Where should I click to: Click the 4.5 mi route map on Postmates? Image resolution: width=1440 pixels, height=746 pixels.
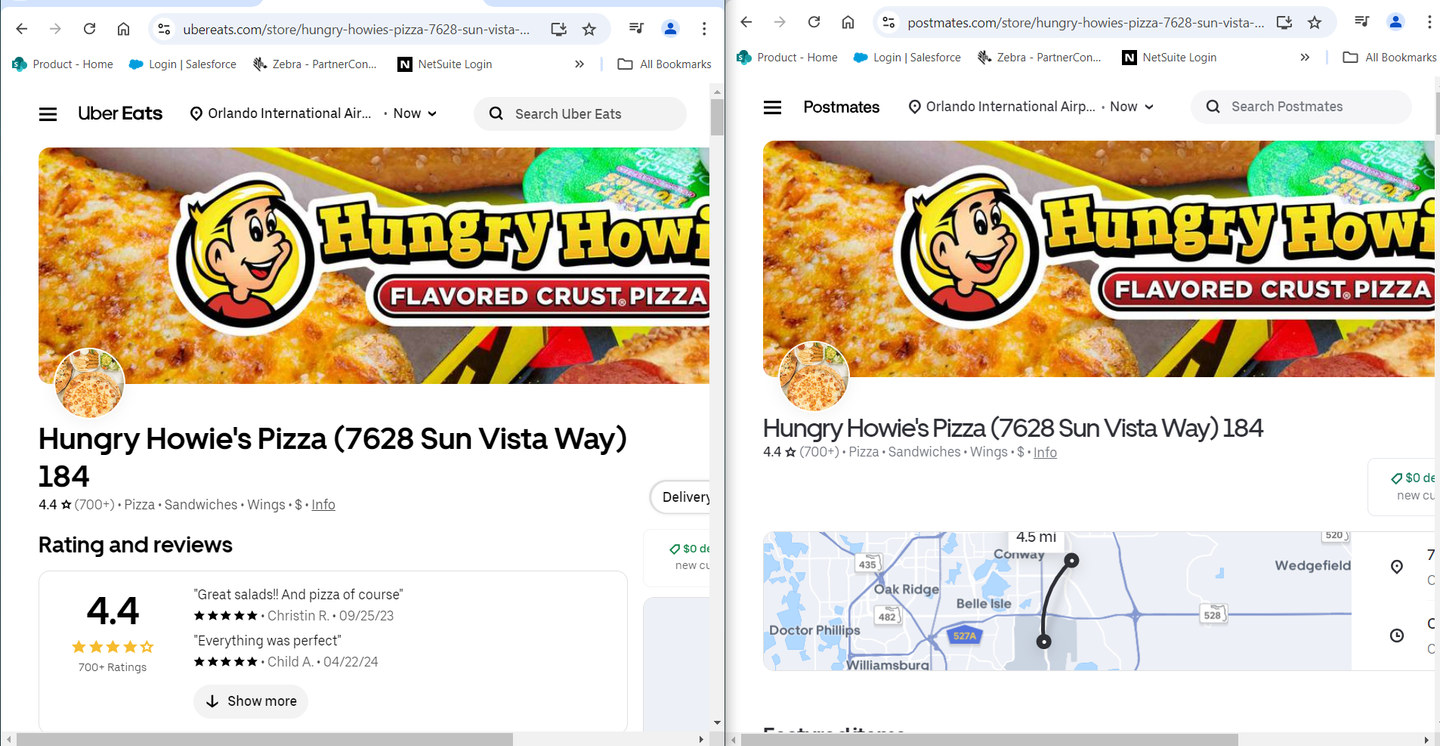[1057, 601]
